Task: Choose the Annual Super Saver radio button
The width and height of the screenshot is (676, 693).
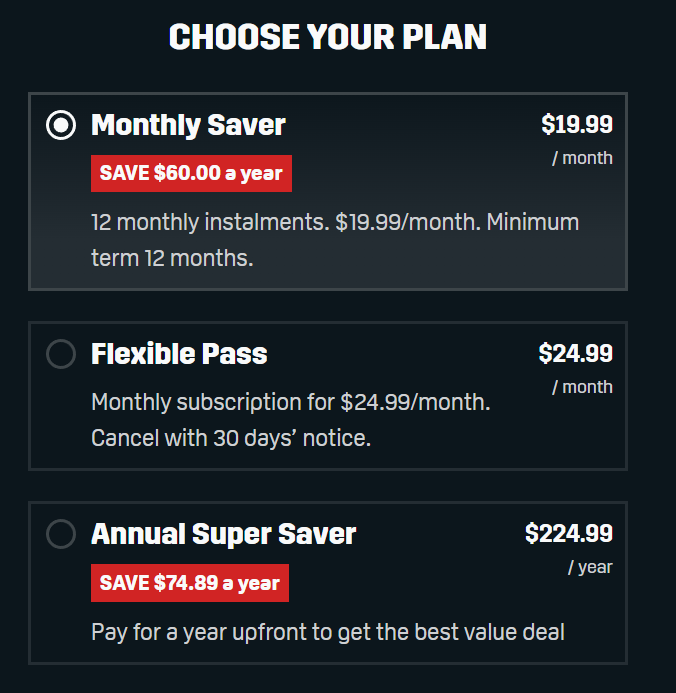Action: coord(61,534)
